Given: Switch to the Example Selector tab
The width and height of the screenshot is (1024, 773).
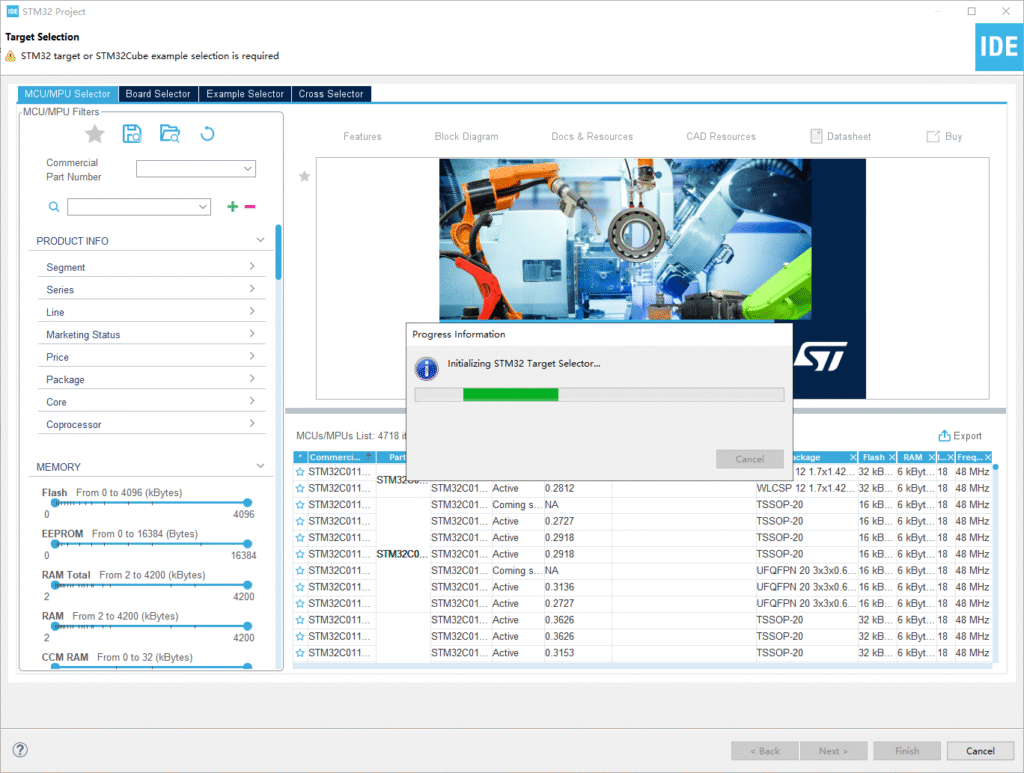Looking at the screenshot, I should point(245,94).
